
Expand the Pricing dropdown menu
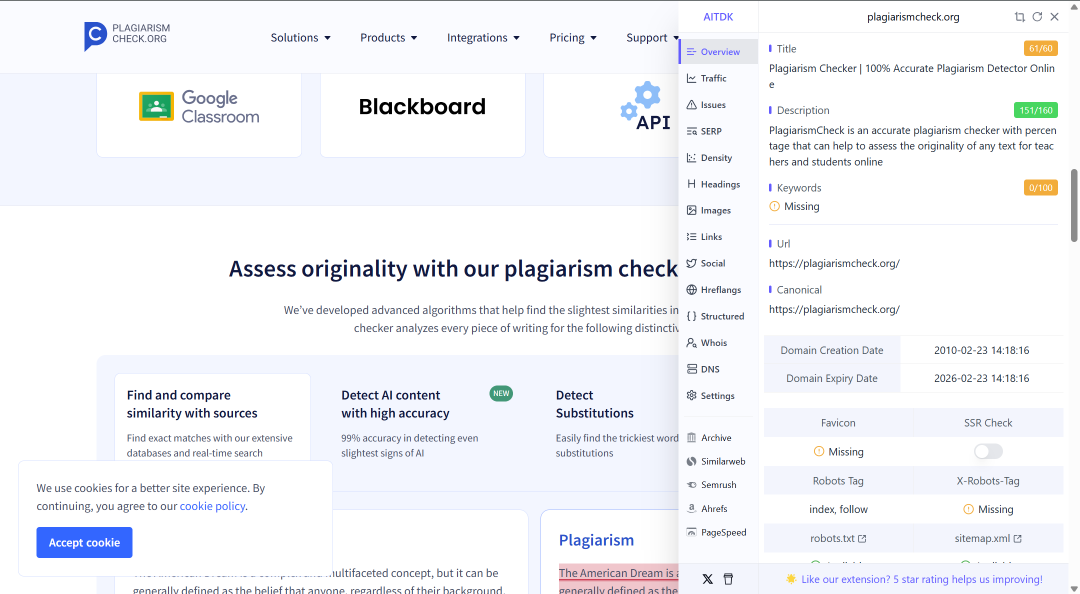coord(572,37)
